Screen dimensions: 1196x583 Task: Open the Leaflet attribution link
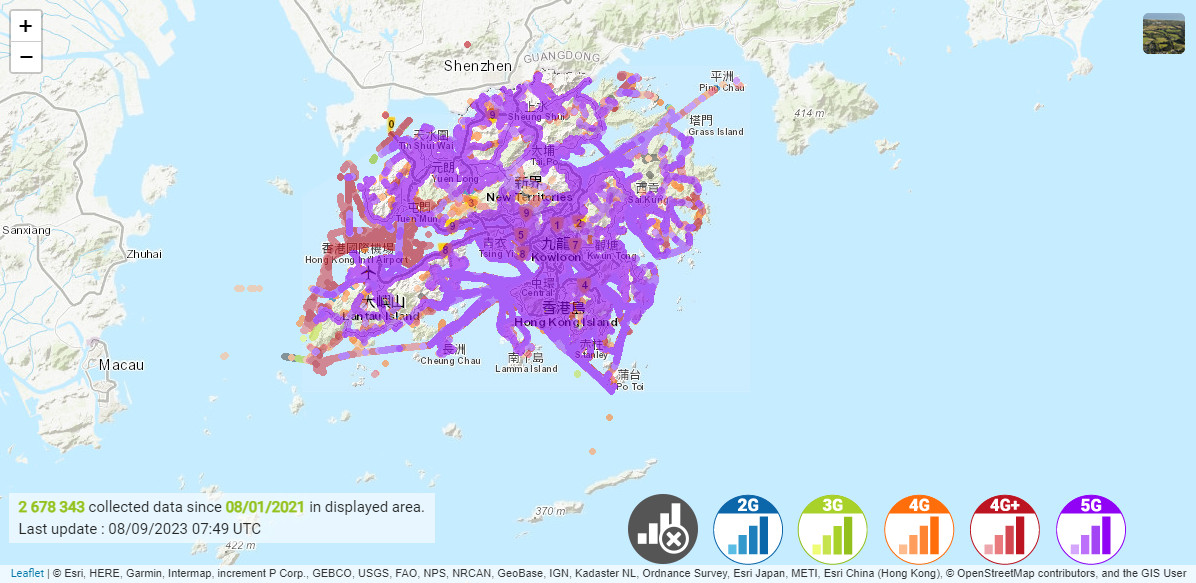coord(25,572)
